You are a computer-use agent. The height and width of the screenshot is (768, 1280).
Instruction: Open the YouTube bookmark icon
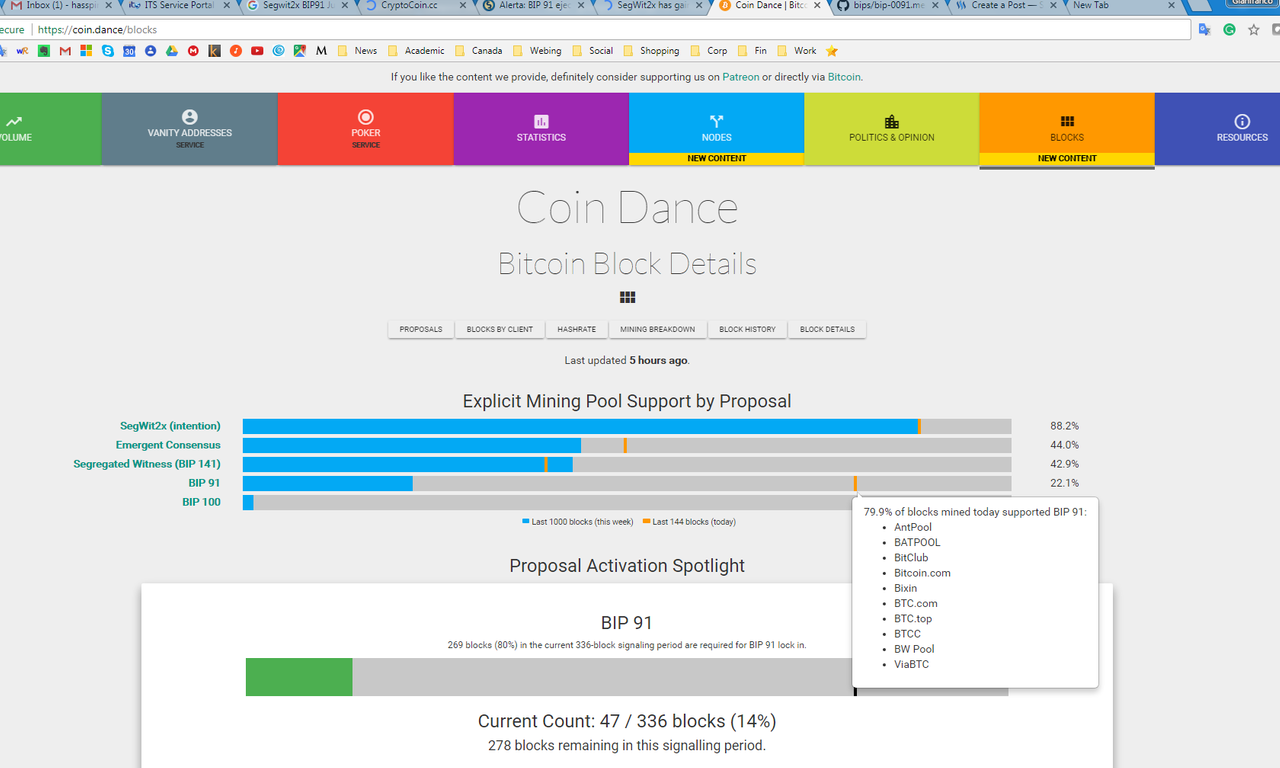coord(257,51)
